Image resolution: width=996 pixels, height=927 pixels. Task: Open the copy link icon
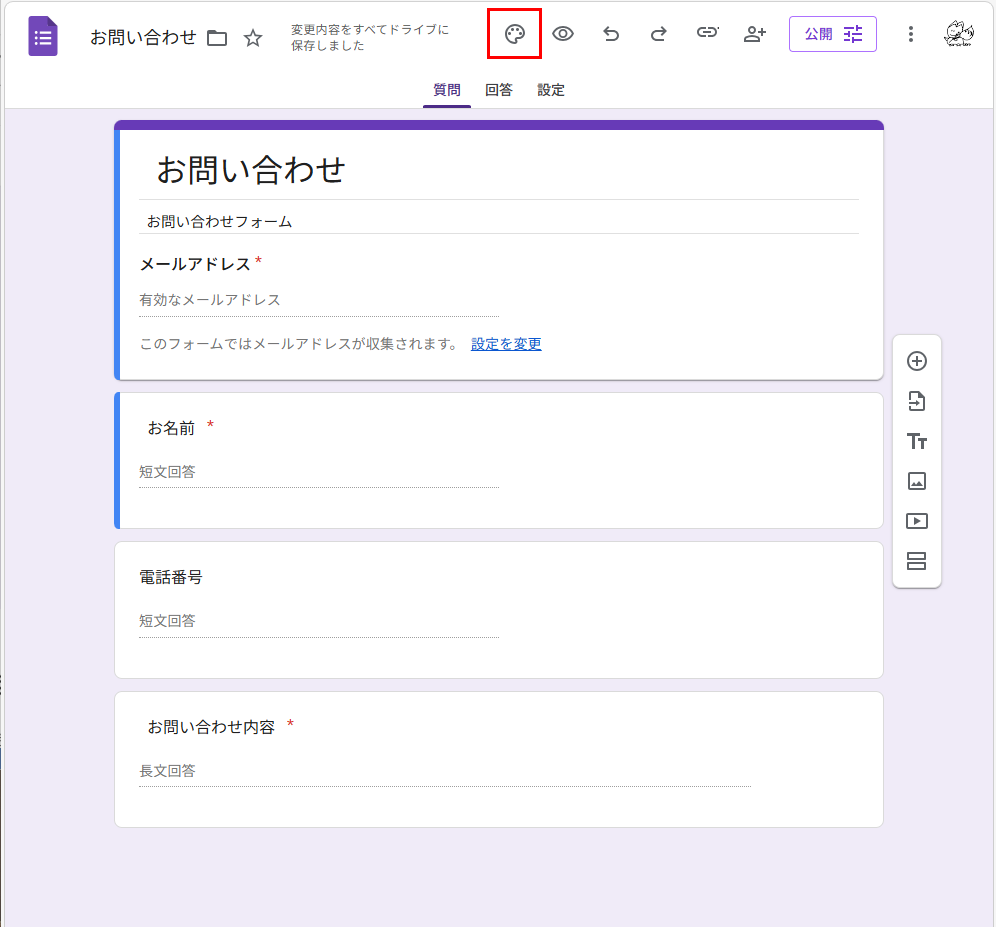pyautogui.click(x=707, y=33)
